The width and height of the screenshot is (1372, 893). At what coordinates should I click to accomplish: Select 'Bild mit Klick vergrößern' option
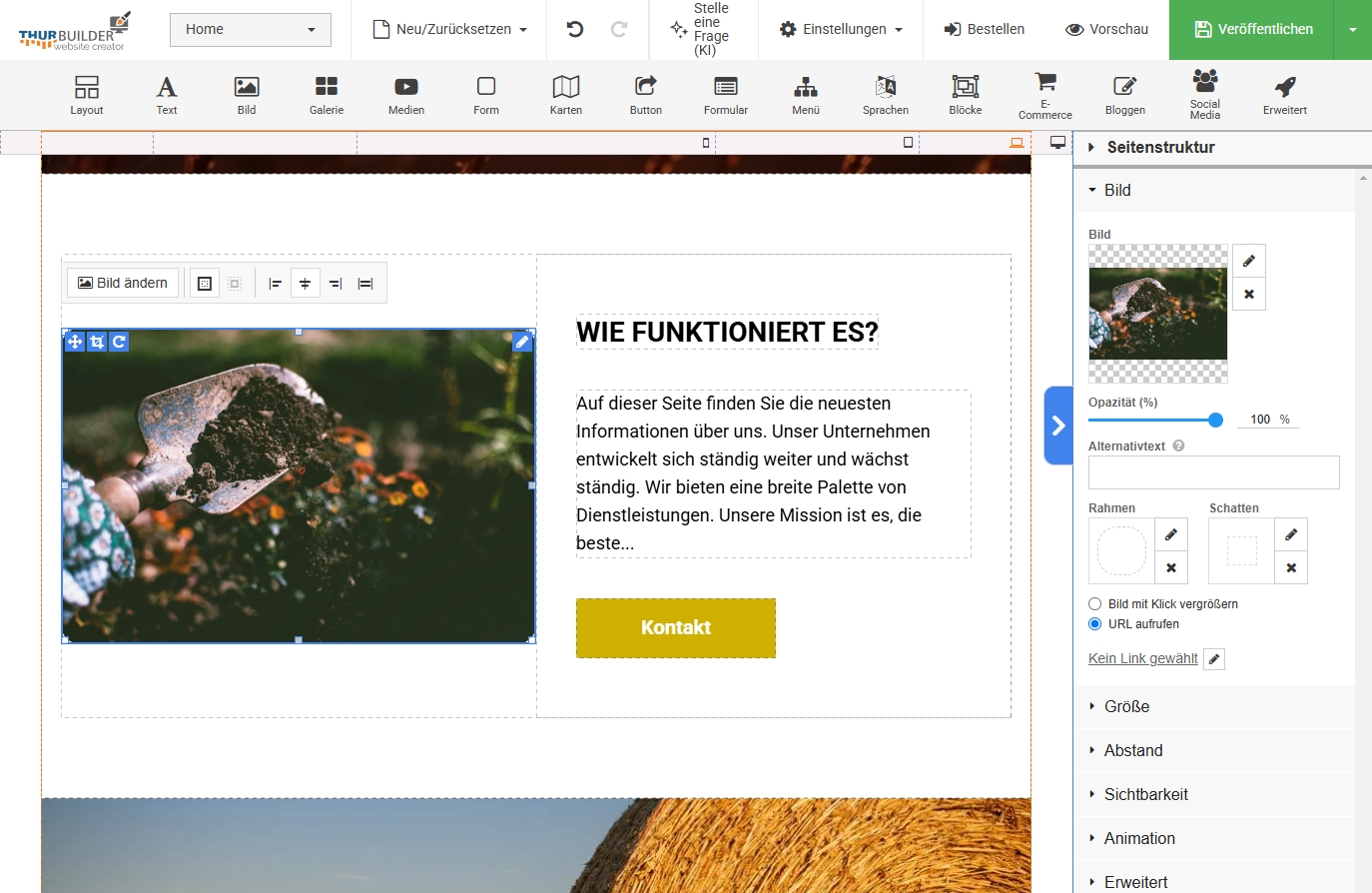click(x=1095, y=604)
